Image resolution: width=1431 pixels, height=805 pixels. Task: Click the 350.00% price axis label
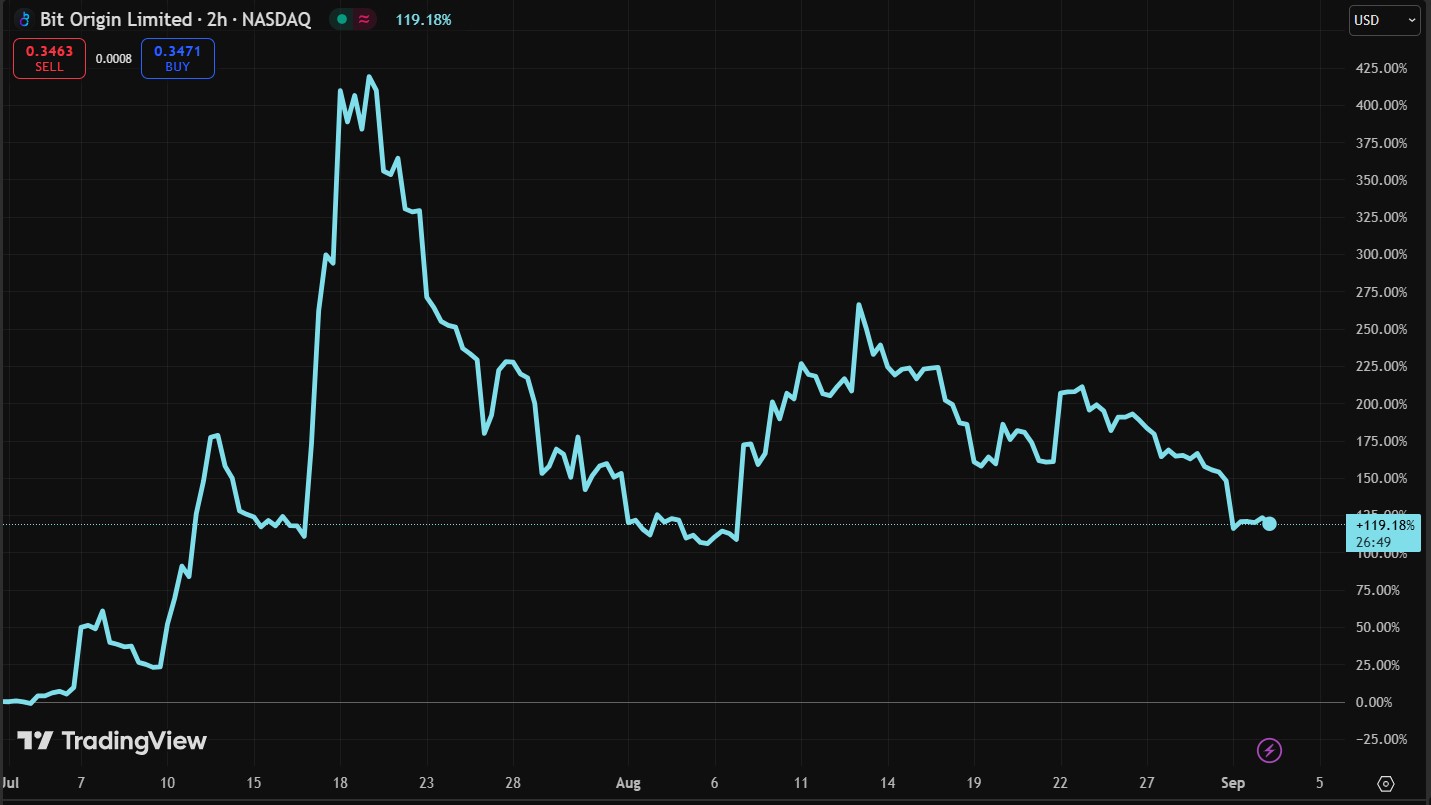tap(1381, 180)
